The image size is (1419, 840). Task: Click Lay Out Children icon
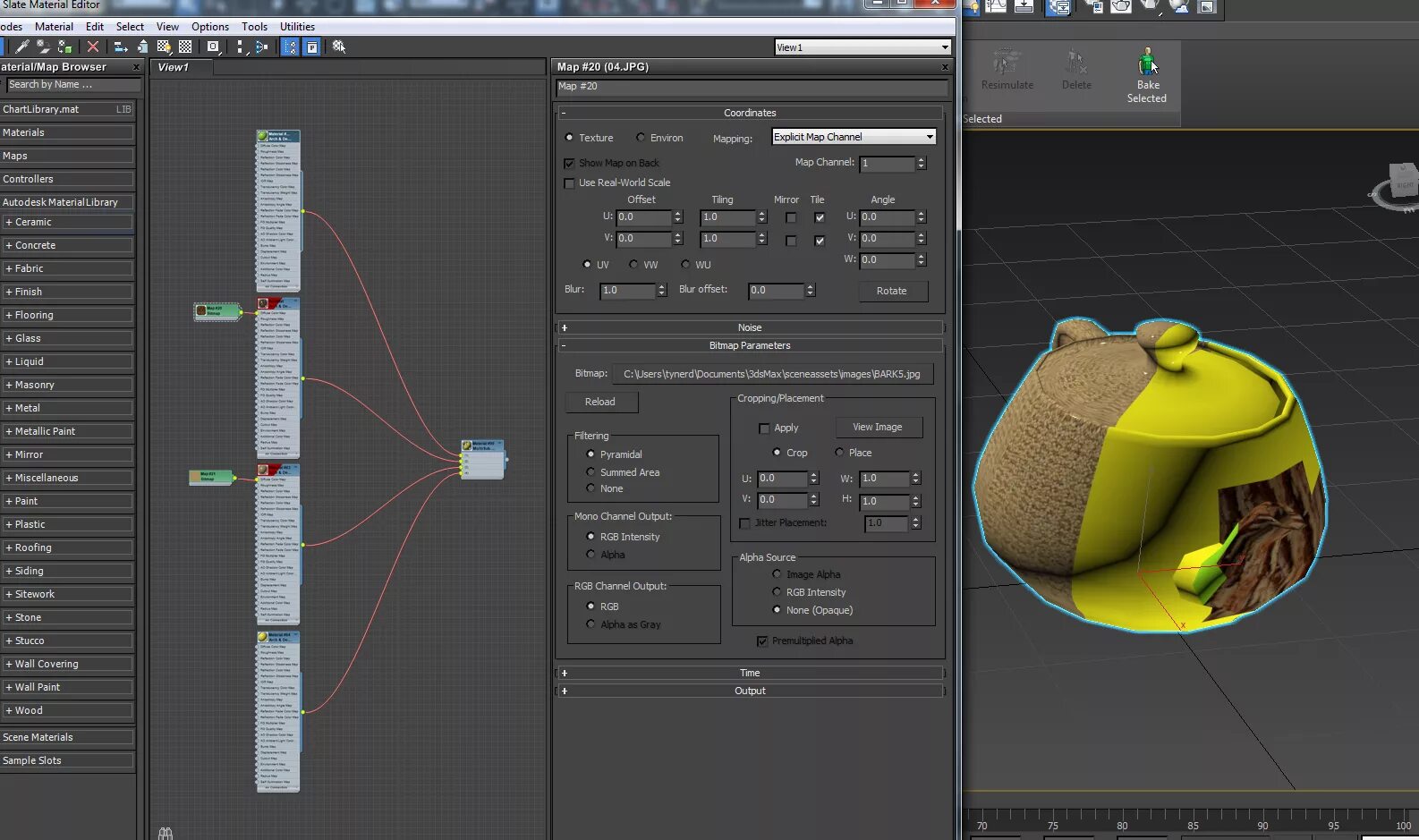click(x=261, y=47)
